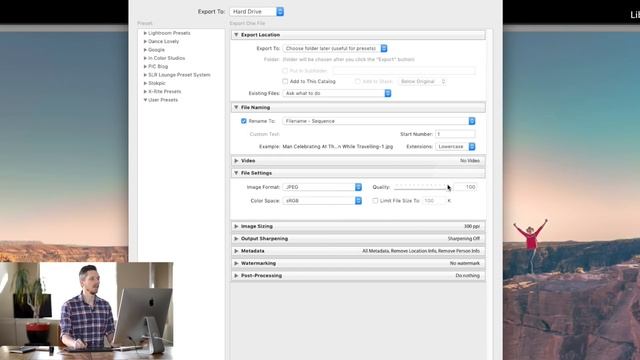
Task: Click the file size limit input field
Action: [433, 201]
